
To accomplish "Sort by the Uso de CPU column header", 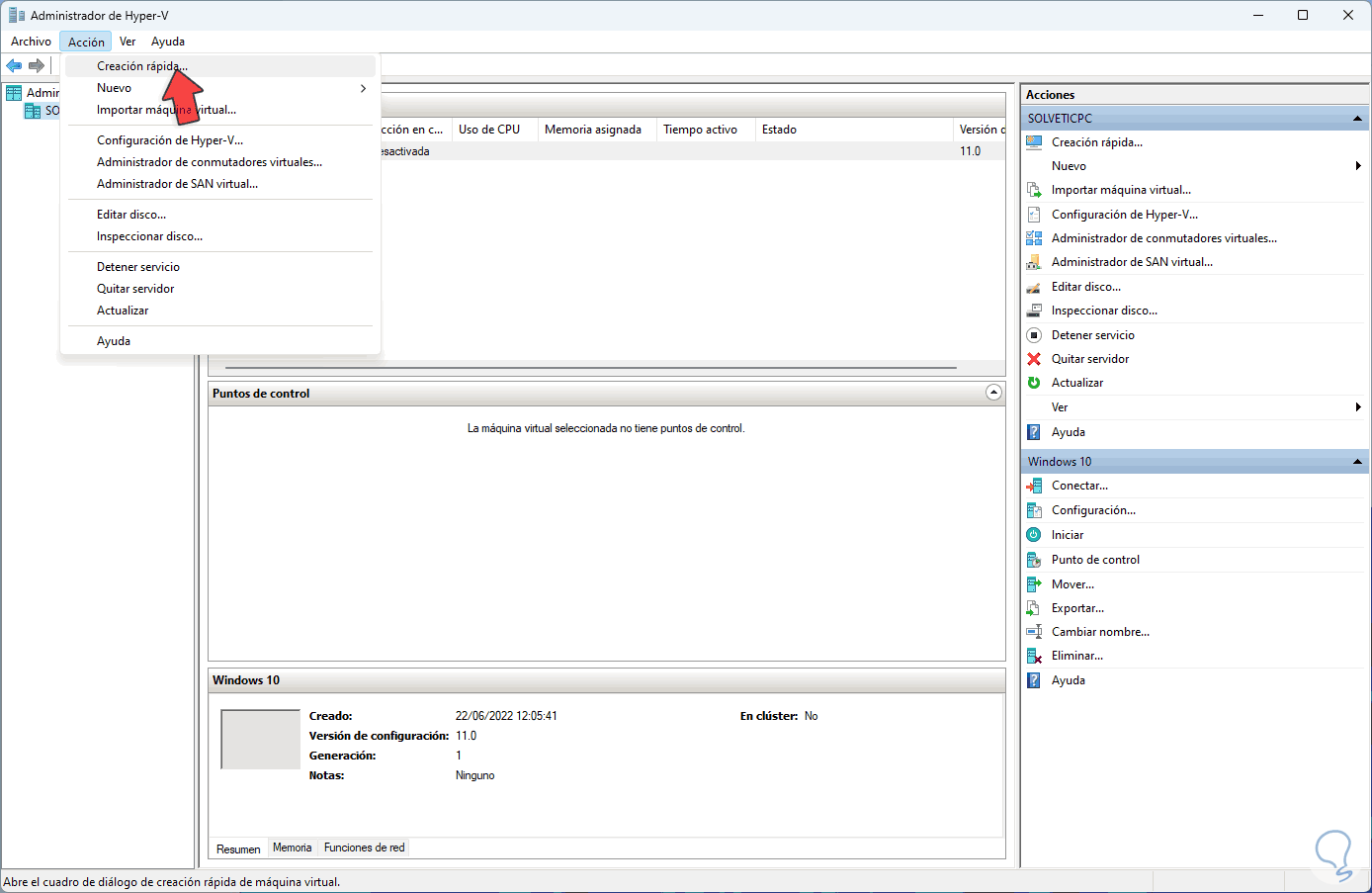I will coord(494,130).
